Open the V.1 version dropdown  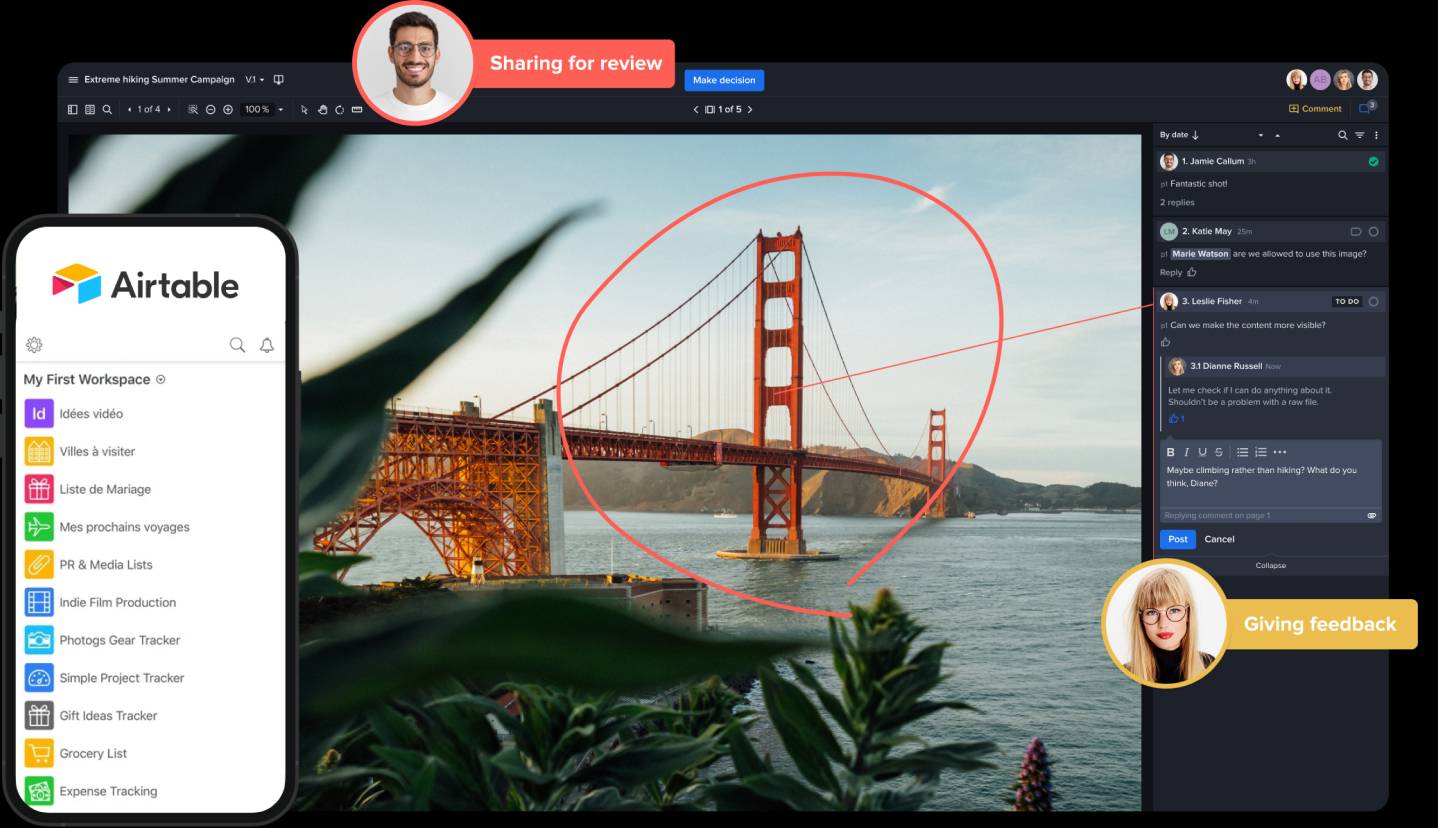click(x=255, y=80)
